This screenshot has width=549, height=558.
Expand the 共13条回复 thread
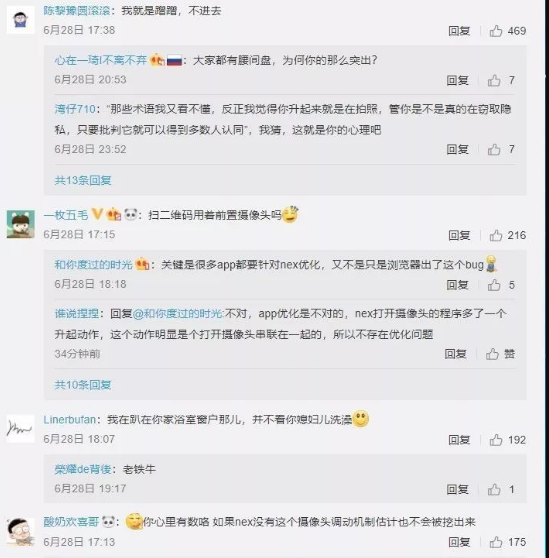click(83, 180)
